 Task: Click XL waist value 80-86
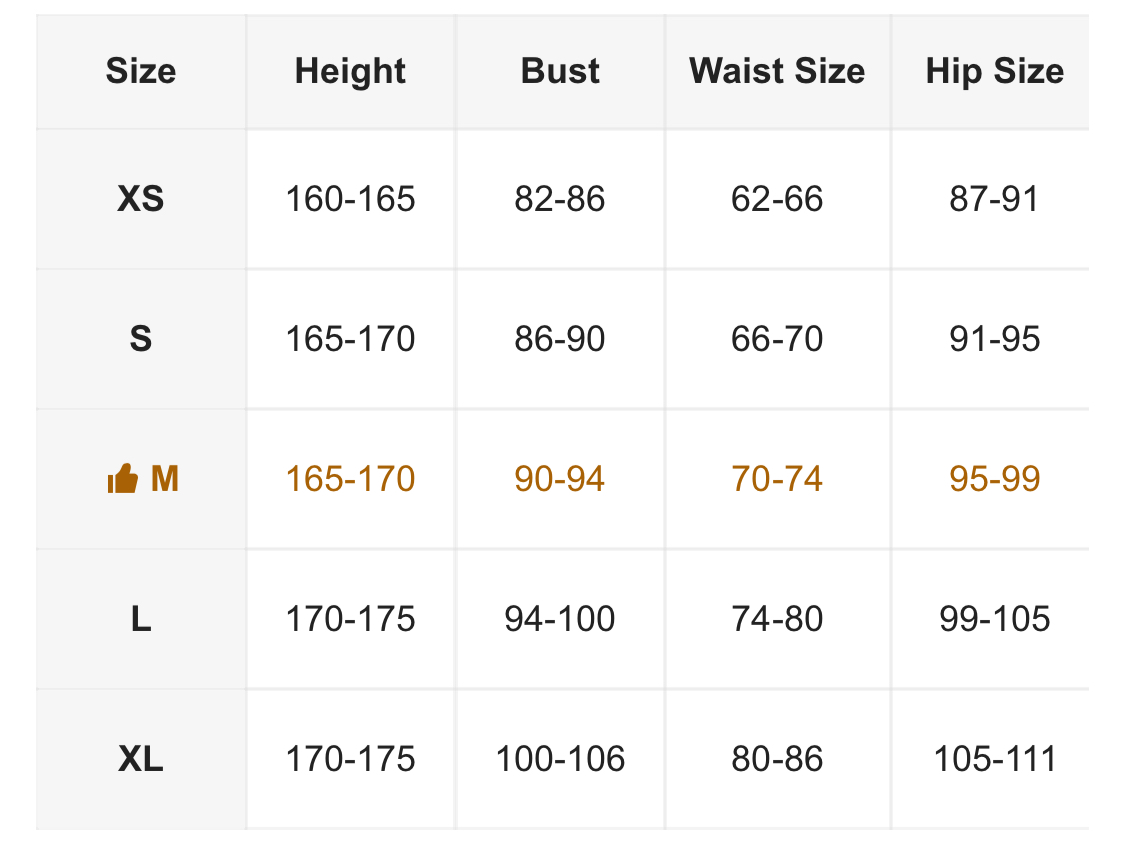click(777, 759)
